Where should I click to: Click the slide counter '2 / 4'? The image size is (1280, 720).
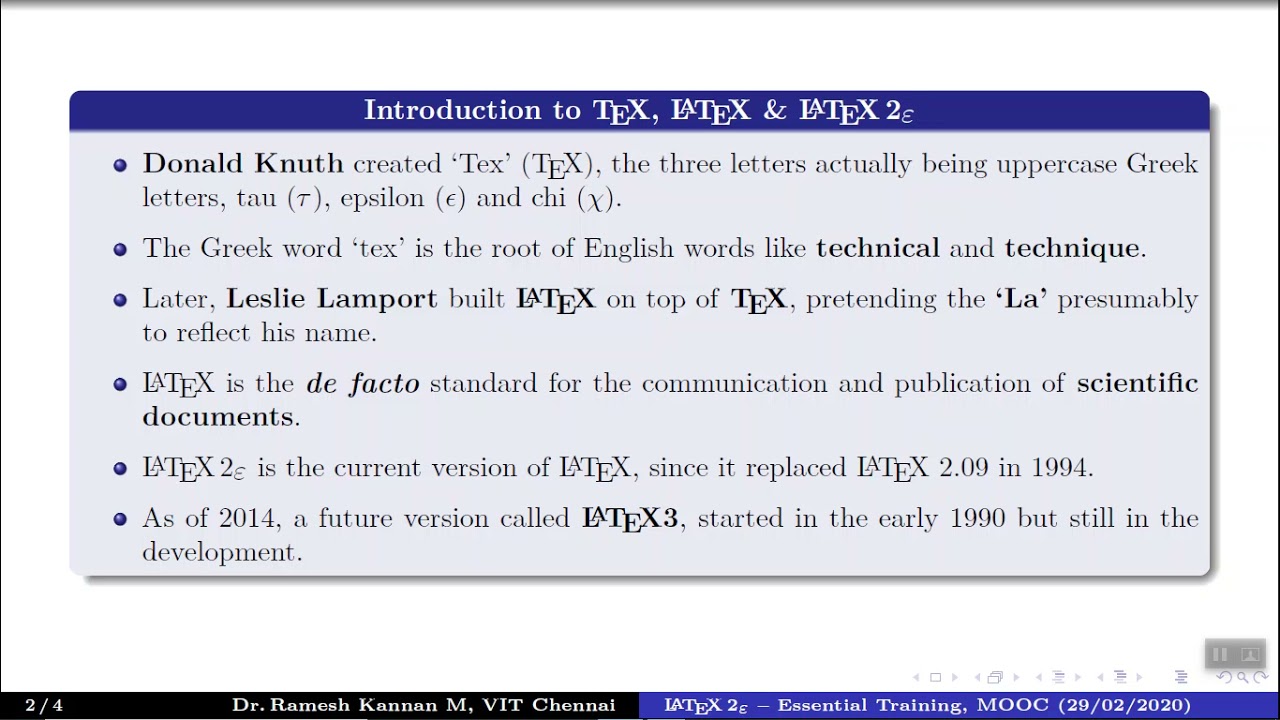tap(44, 706)
